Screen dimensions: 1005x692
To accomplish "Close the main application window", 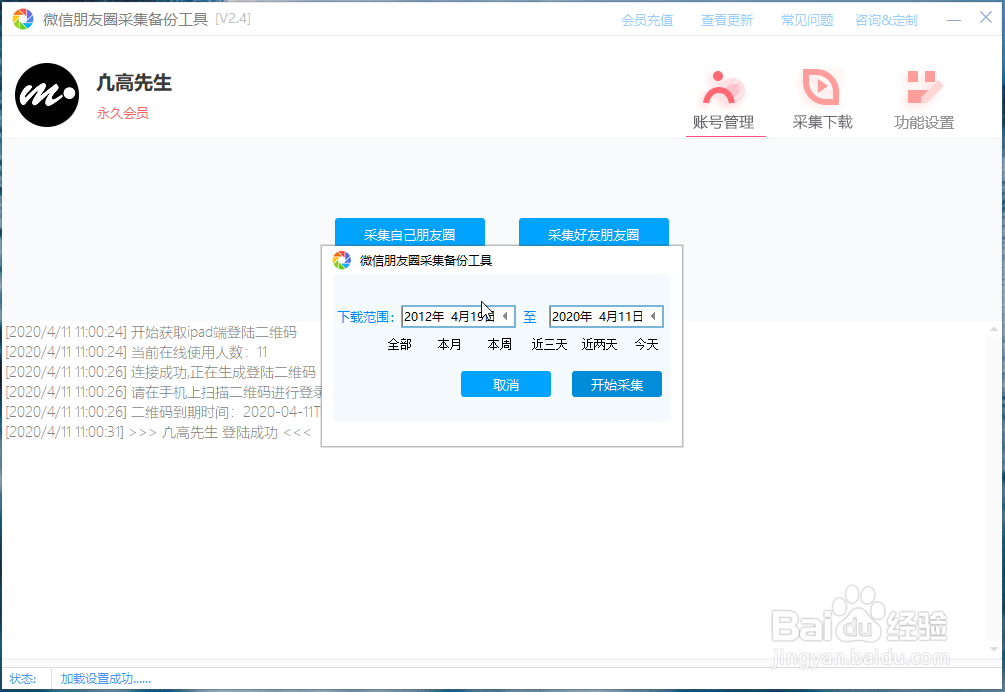I will tap(986, 17).
